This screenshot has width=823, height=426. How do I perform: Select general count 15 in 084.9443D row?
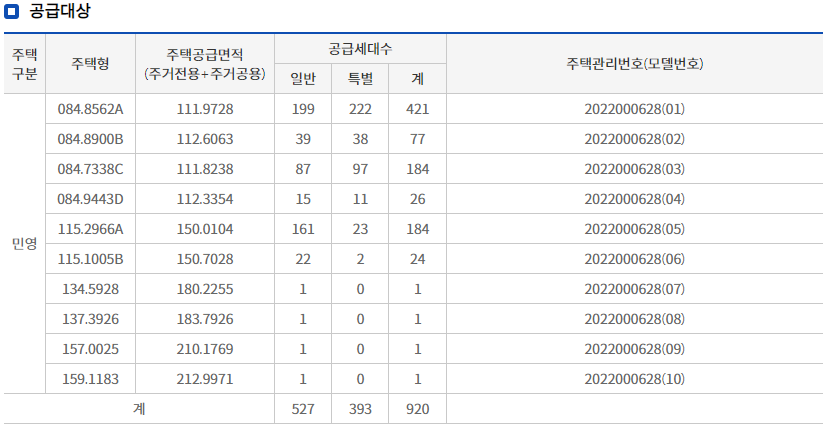303,199
